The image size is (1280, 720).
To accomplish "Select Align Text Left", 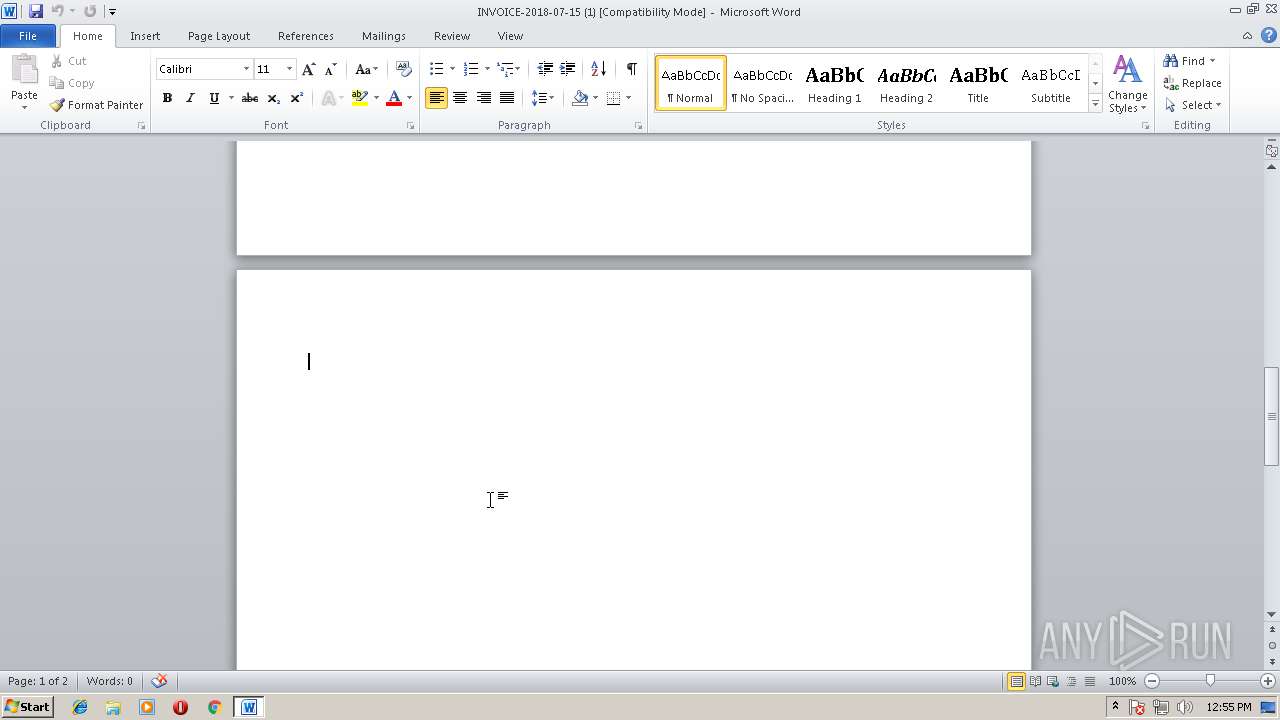I will tap(436, 98).
